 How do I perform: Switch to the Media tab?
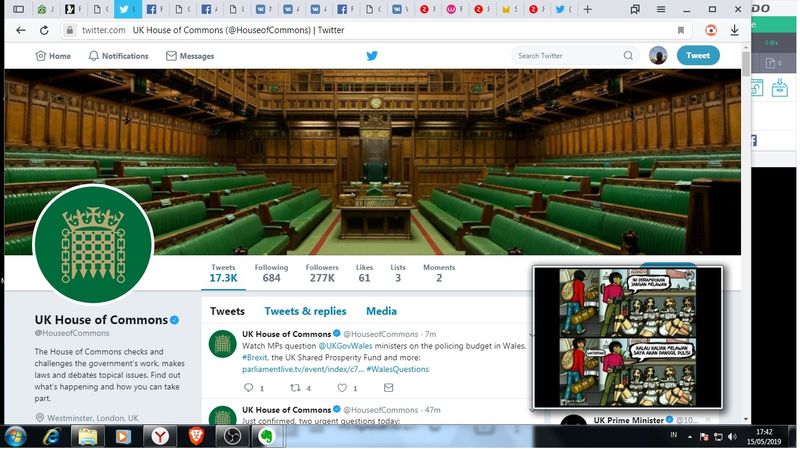381,311
